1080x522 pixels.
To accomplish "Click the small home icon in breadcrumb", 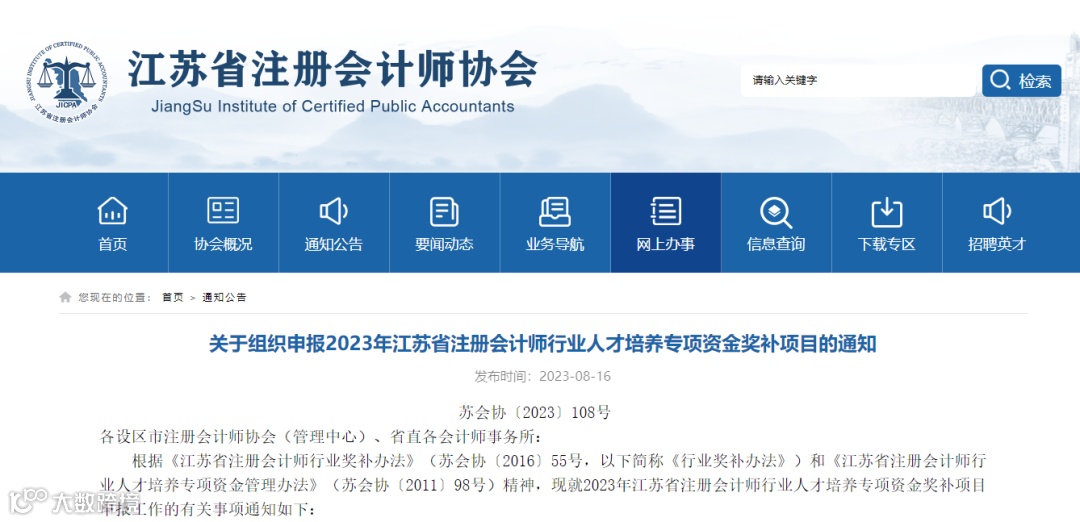I will coord(65,297).
